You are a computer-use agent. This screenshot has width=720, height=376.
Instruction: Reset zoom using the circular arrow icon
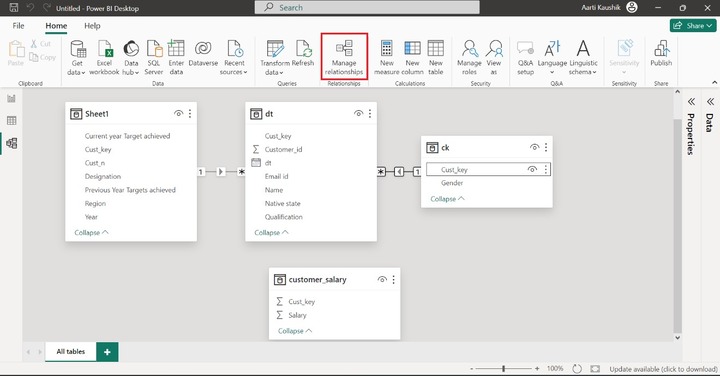tap(577, 369)
